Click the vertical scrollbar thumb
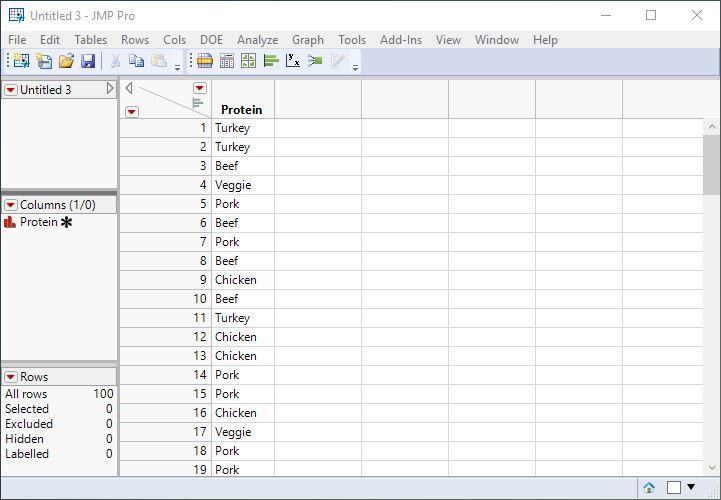The image size is (721, 500). click(712, 165)
